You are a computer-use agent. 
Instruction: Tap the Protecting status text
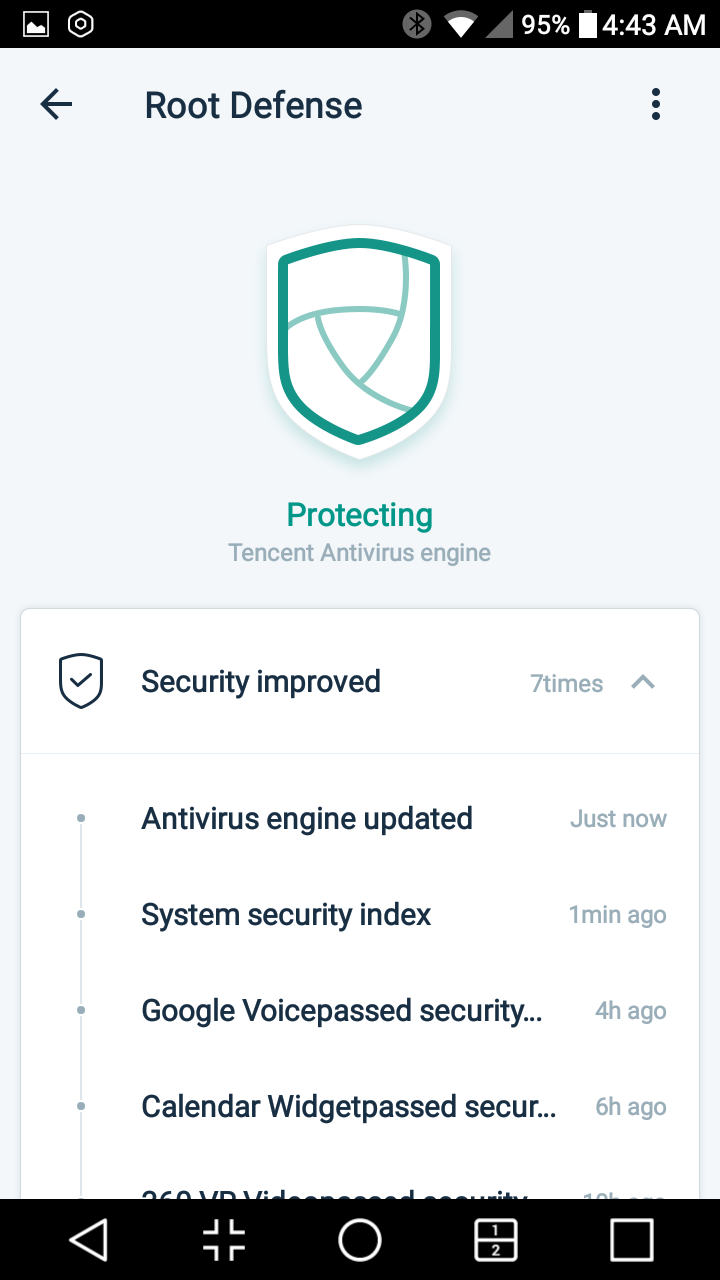point(360,516)
